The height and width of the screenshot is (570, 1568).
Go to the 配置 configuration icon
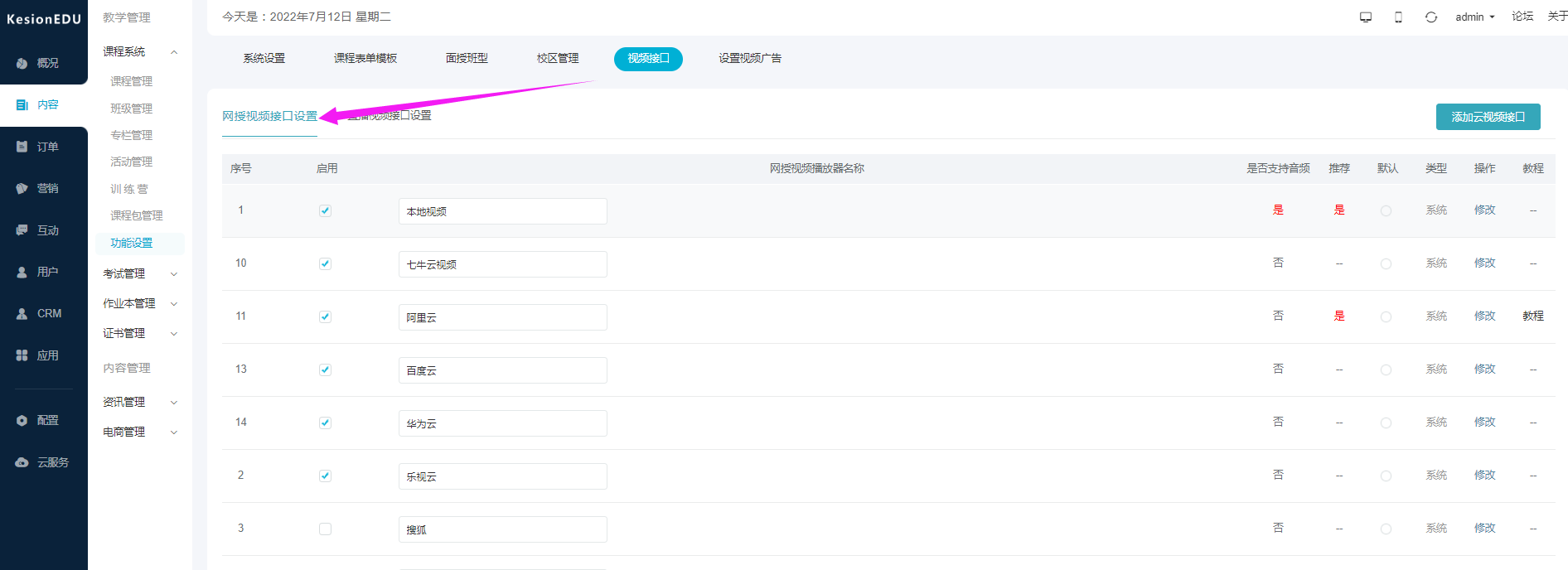point(22,421)
